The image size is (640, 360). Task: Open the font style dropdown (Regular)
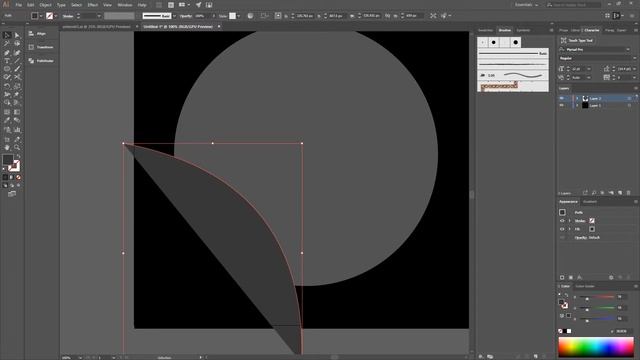coord(634,58)
